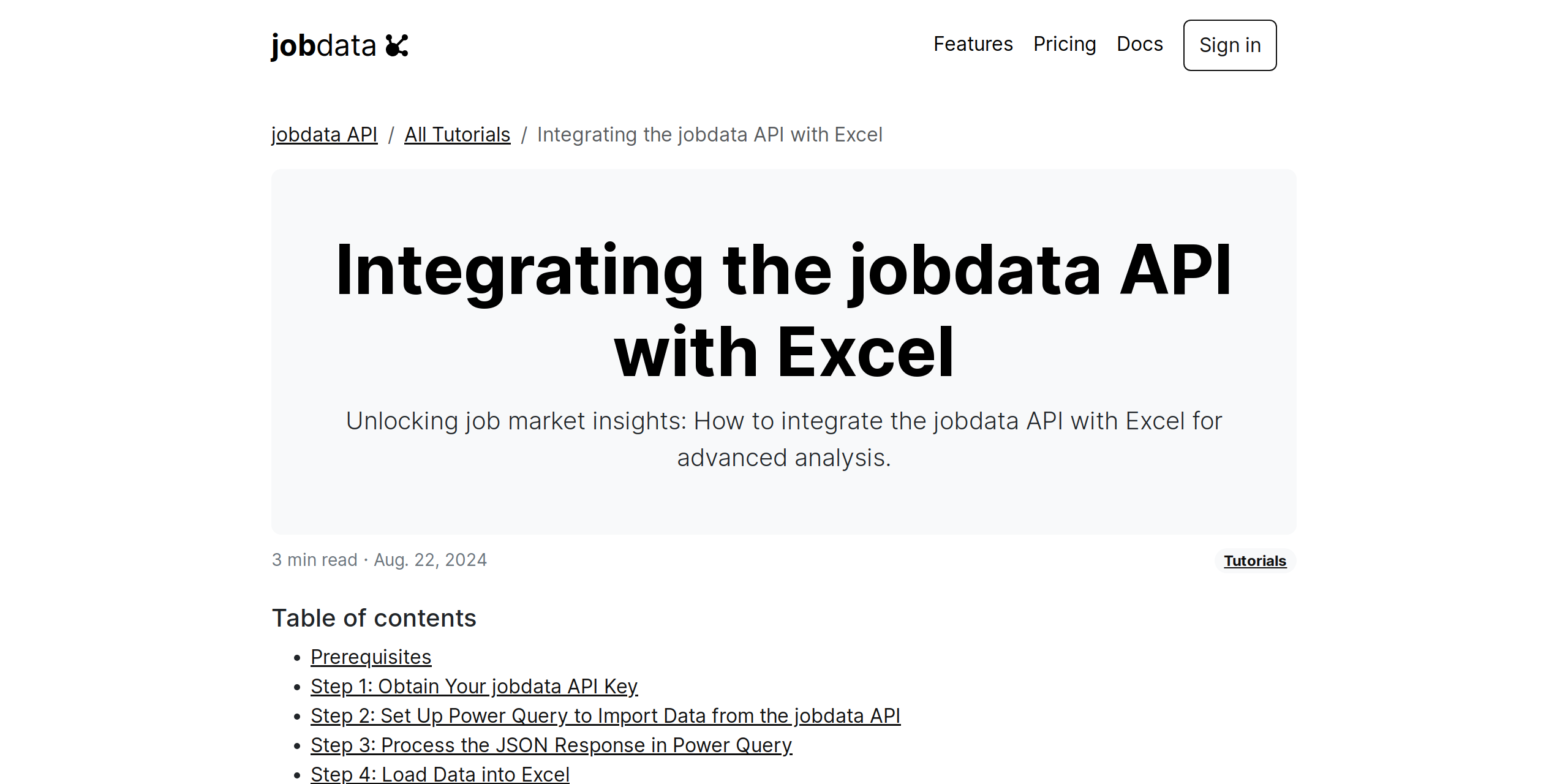Screen dimensions: 1568x784
Task: Select the Features menu item
Action: 973,44
